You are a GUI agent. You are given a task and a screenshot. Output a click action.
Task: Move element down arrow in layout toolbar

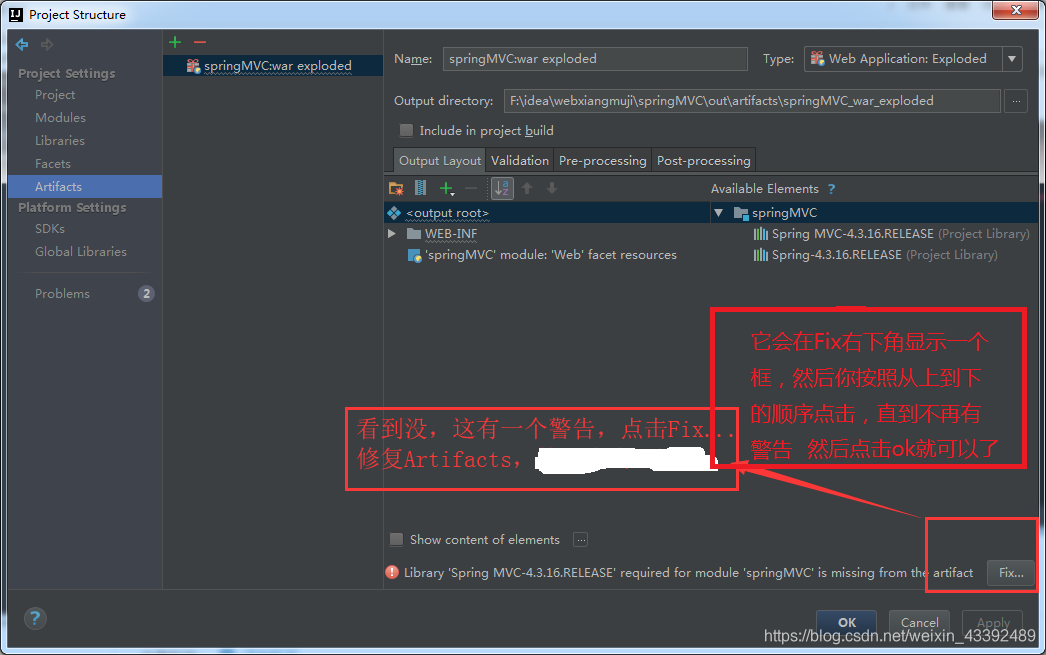click(552, 189)
